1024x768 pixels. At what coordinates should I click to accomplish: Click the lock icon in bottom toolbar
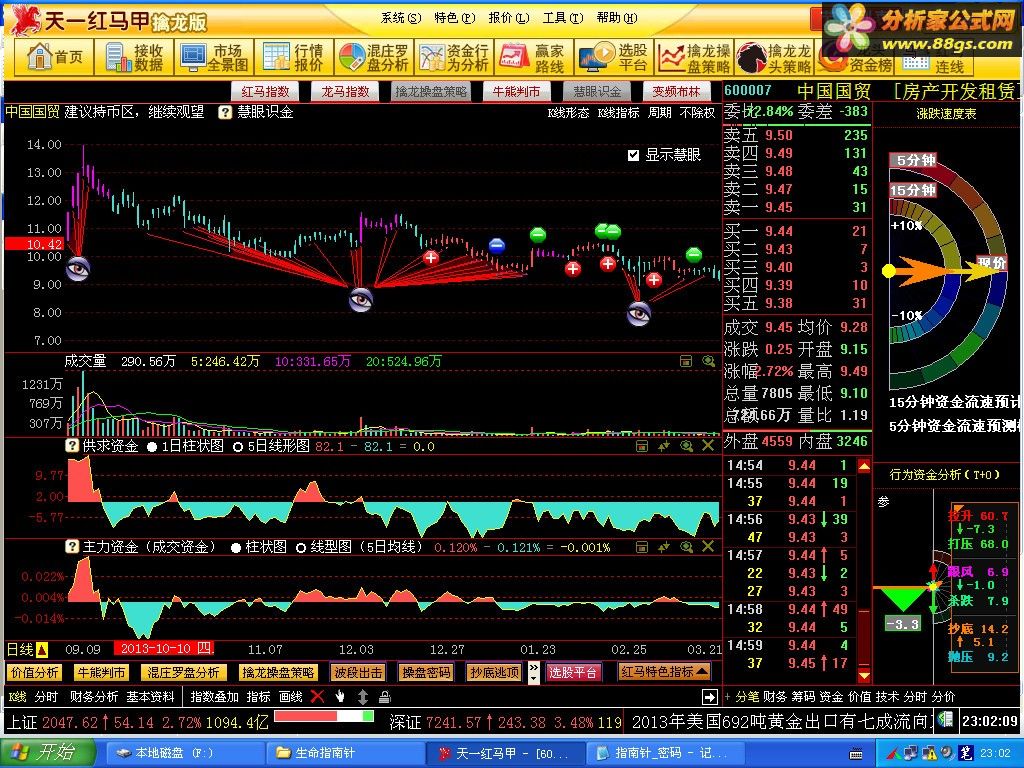coord(385,697)
